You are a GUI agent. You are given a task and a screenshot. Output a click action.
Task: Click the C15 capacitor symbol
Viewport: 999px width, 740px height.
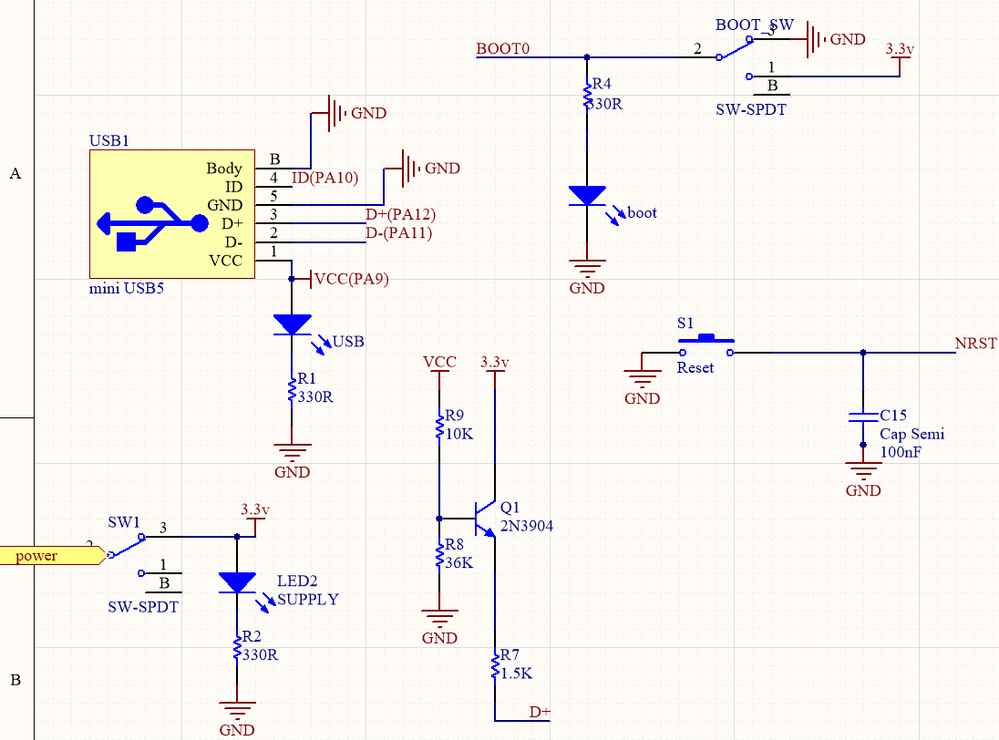(863, 417)
